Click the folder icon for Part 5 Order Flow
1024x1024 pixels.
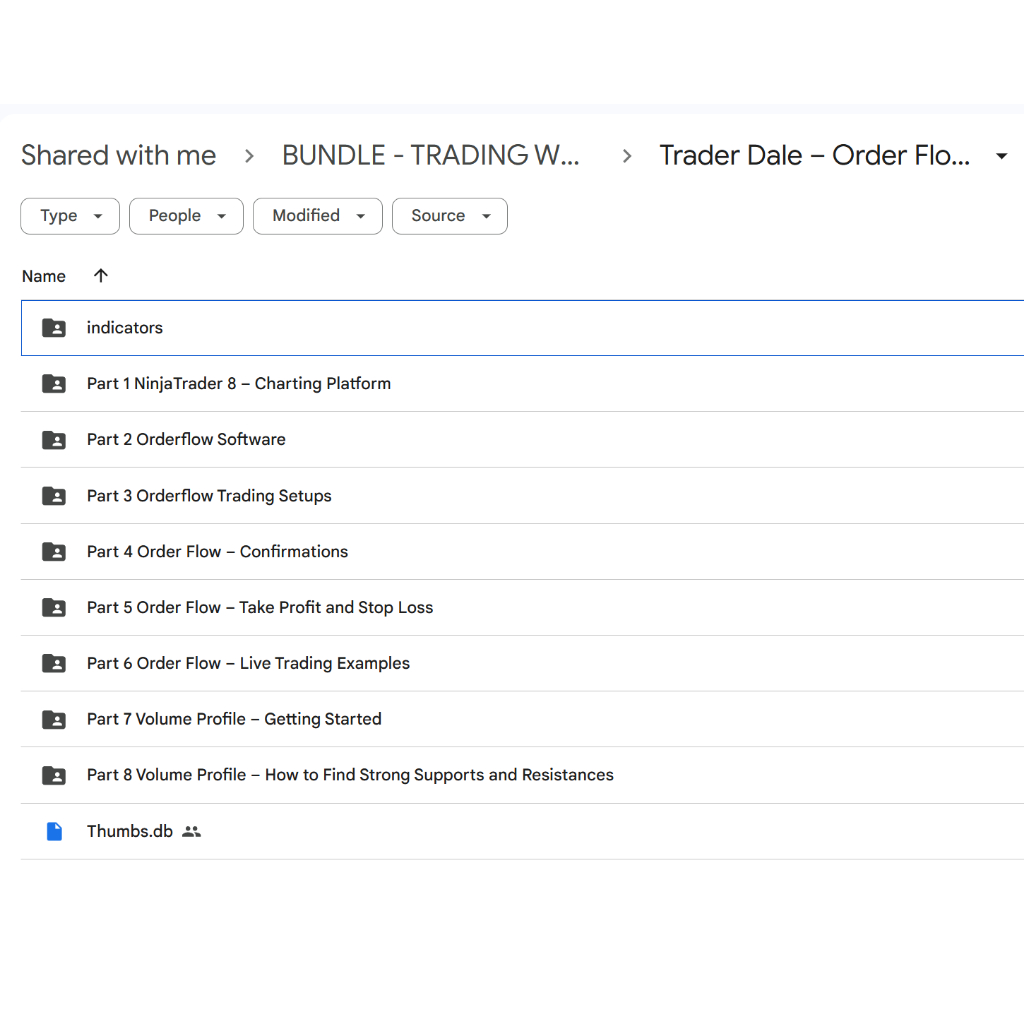click(x=54, y=607)
